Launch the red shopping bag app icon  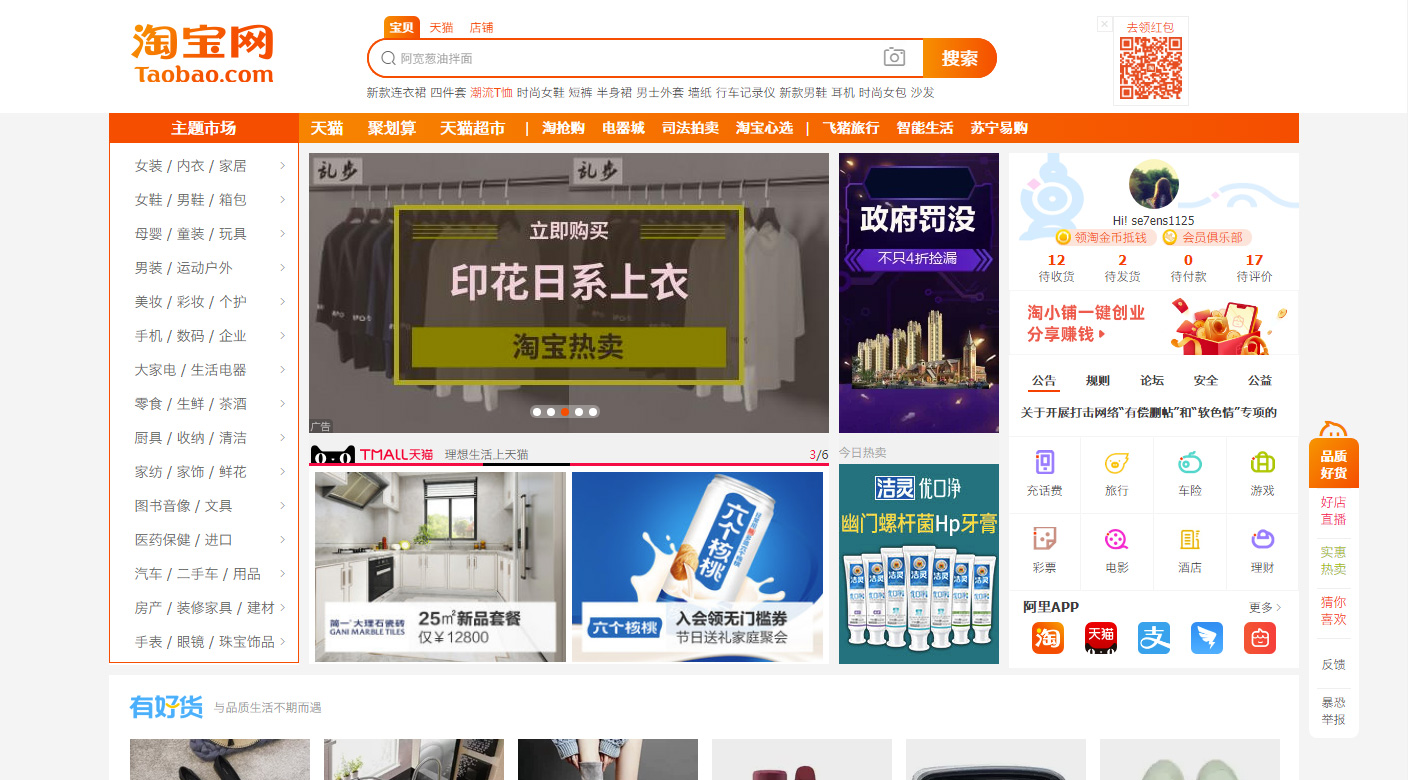pos(1260,638)
